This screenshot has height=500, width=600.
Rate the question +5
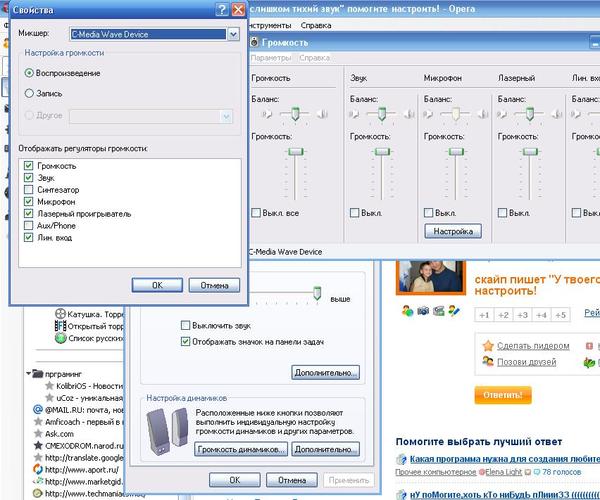561,315
